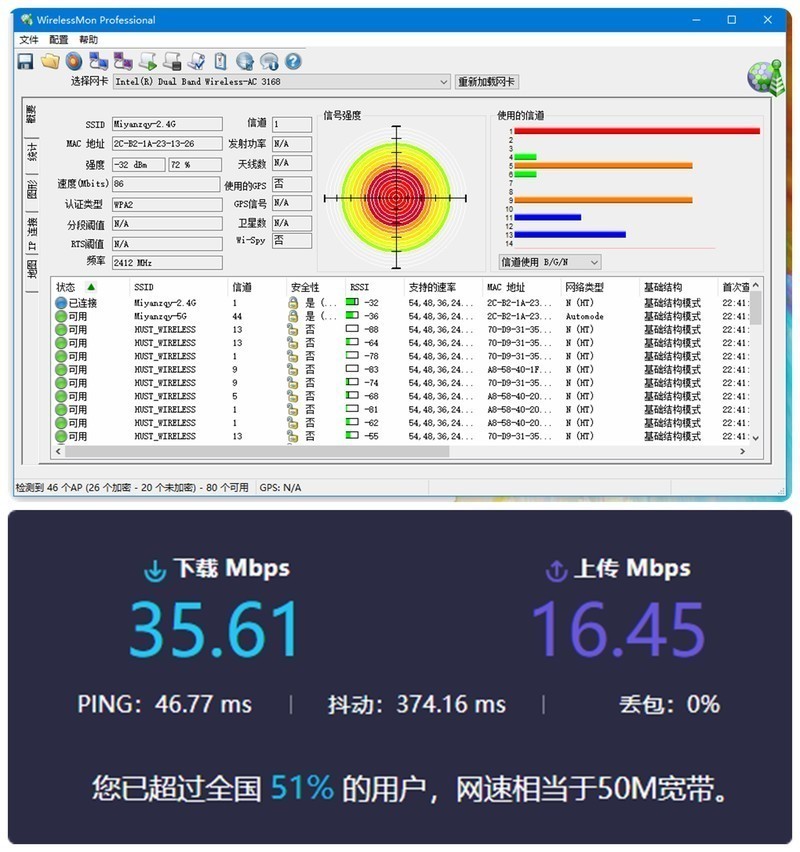800x852 pixels.
Task: Click the start logging scroll icon with green arrow
Action: (x=150, y=60)
